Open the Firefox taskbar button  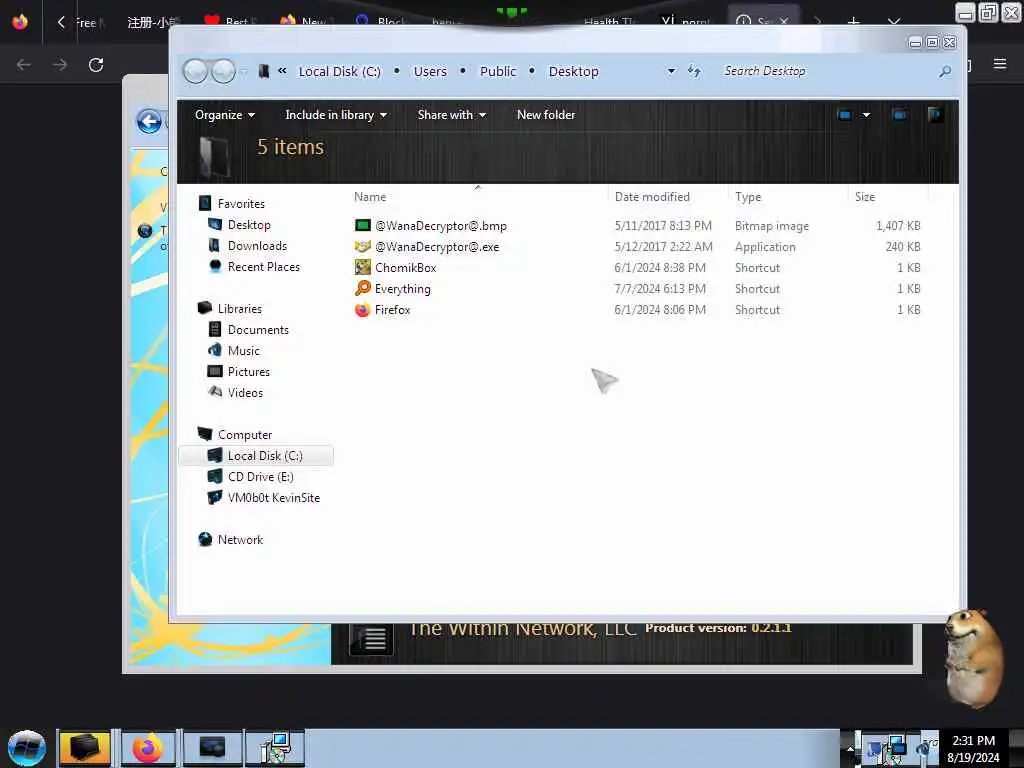(148, 748)
